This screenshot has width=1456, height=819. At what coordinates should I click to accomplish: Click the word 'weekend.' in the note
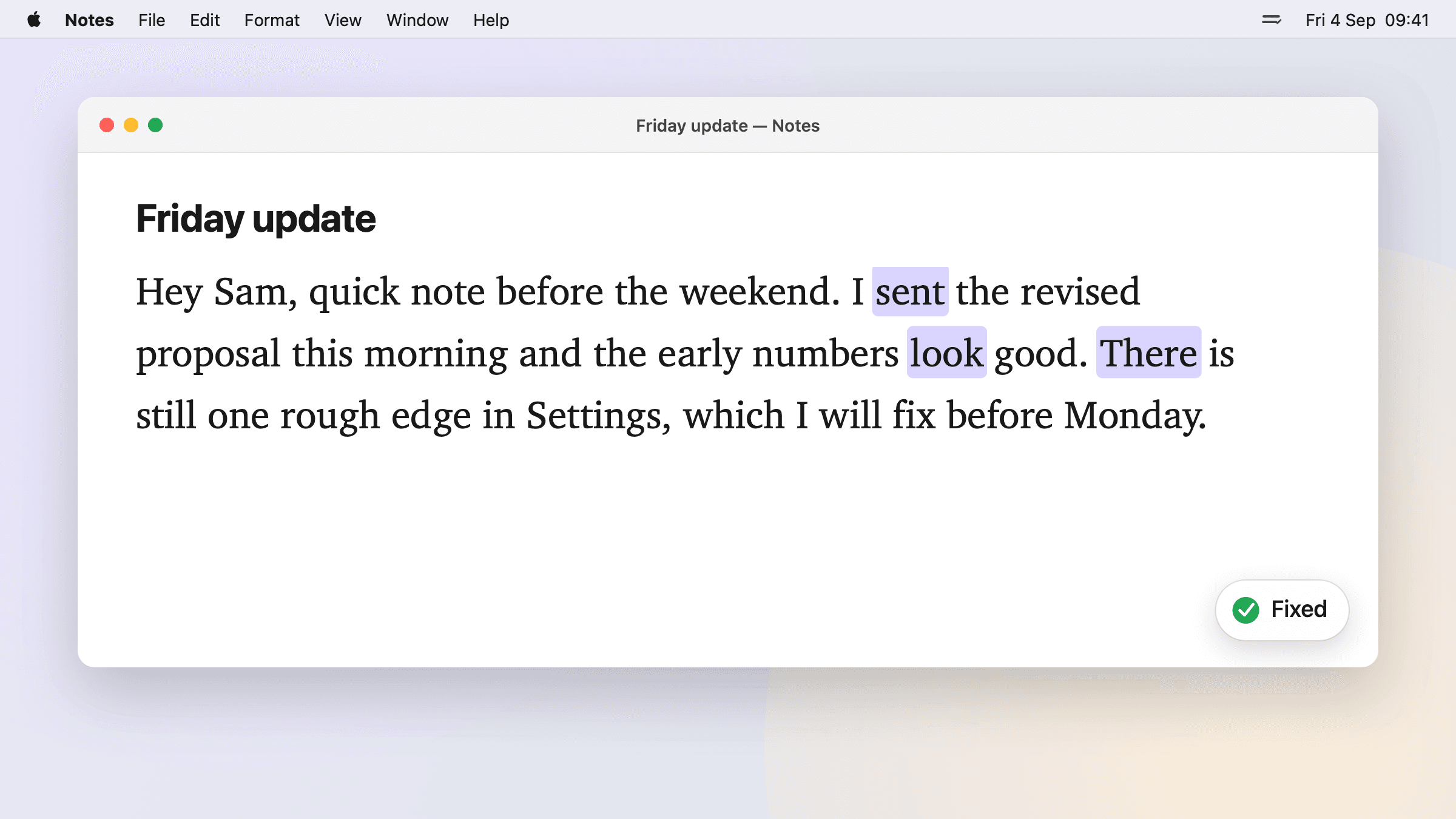(x=759, y=292)
